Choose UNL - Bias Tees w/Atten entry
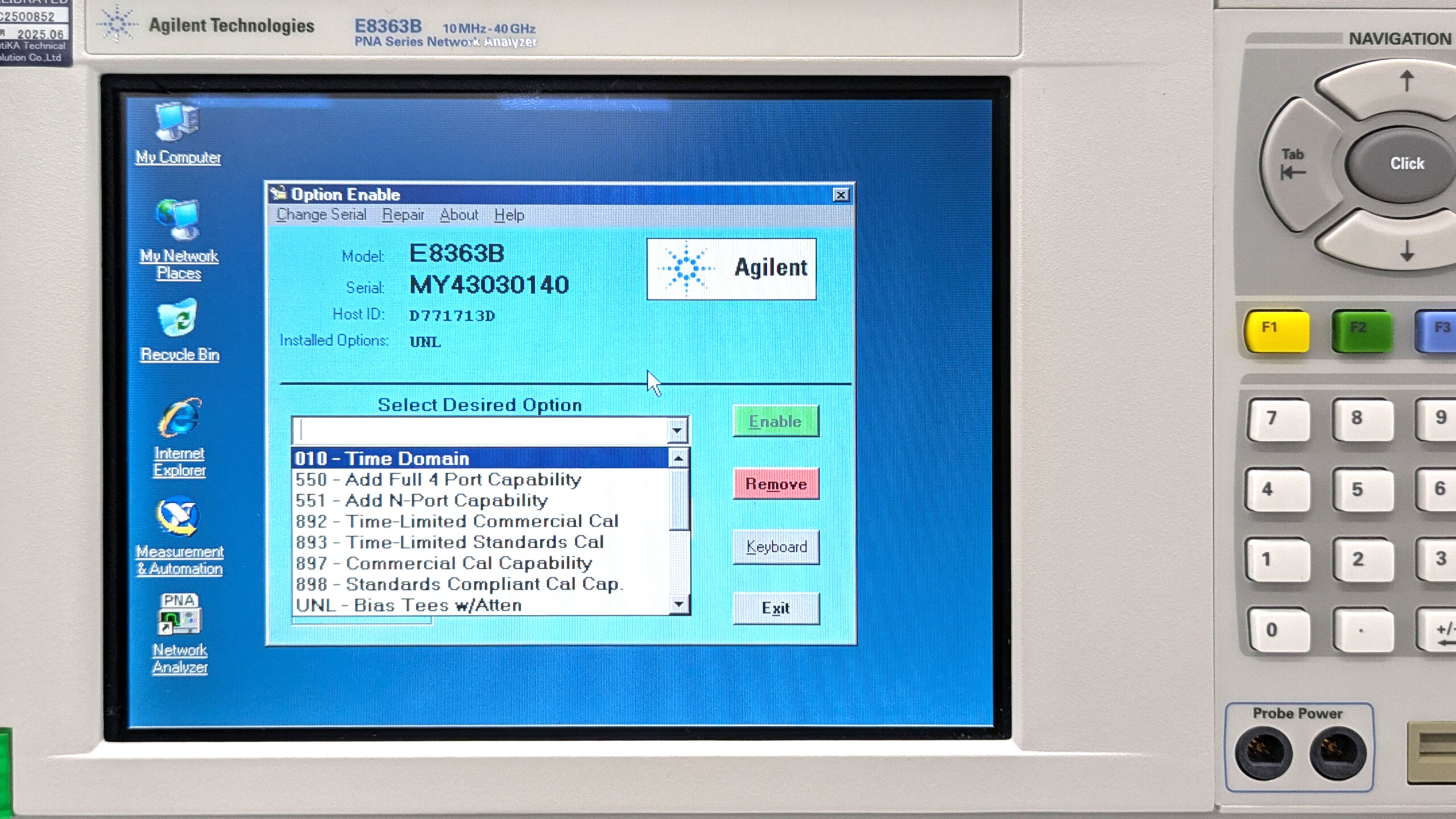The height and width of the screenshot is (819, 1456). (x=408, y=605)
